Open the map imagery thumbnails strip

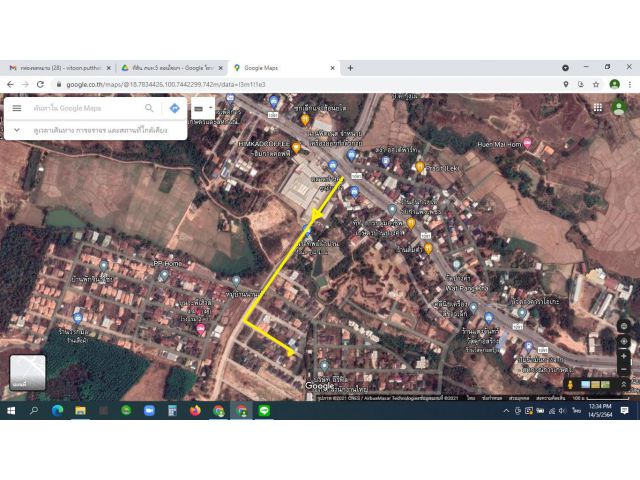click(596, 384)
